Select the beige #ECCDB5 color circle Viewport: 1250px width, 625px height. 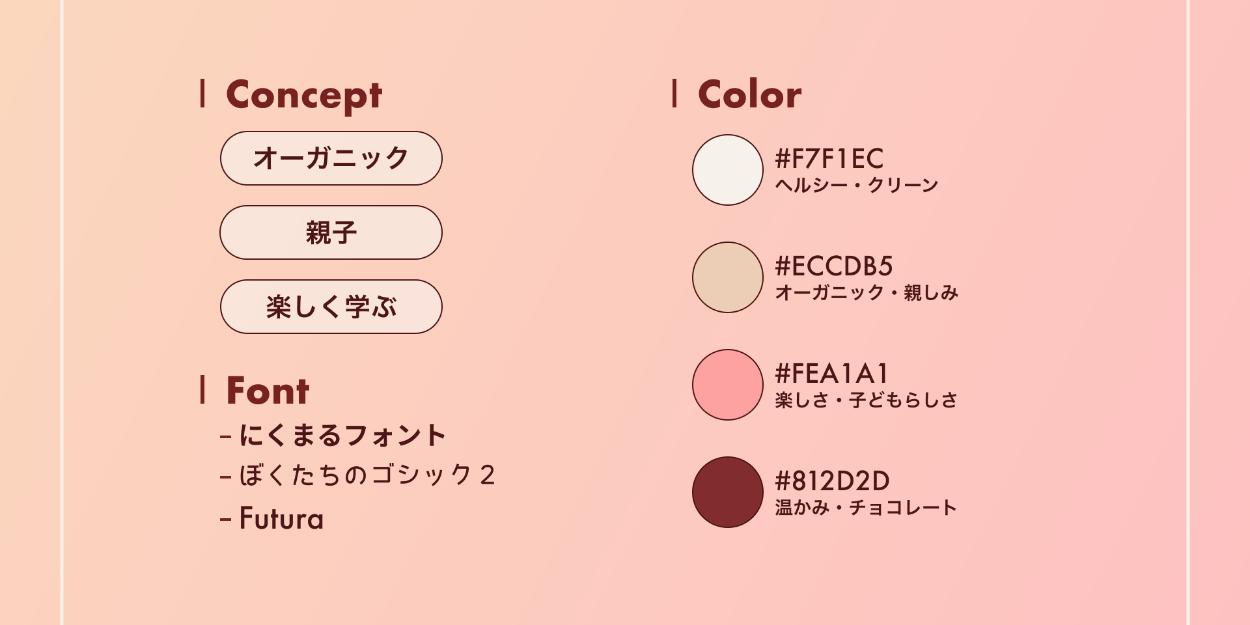[x=727, y=277]
